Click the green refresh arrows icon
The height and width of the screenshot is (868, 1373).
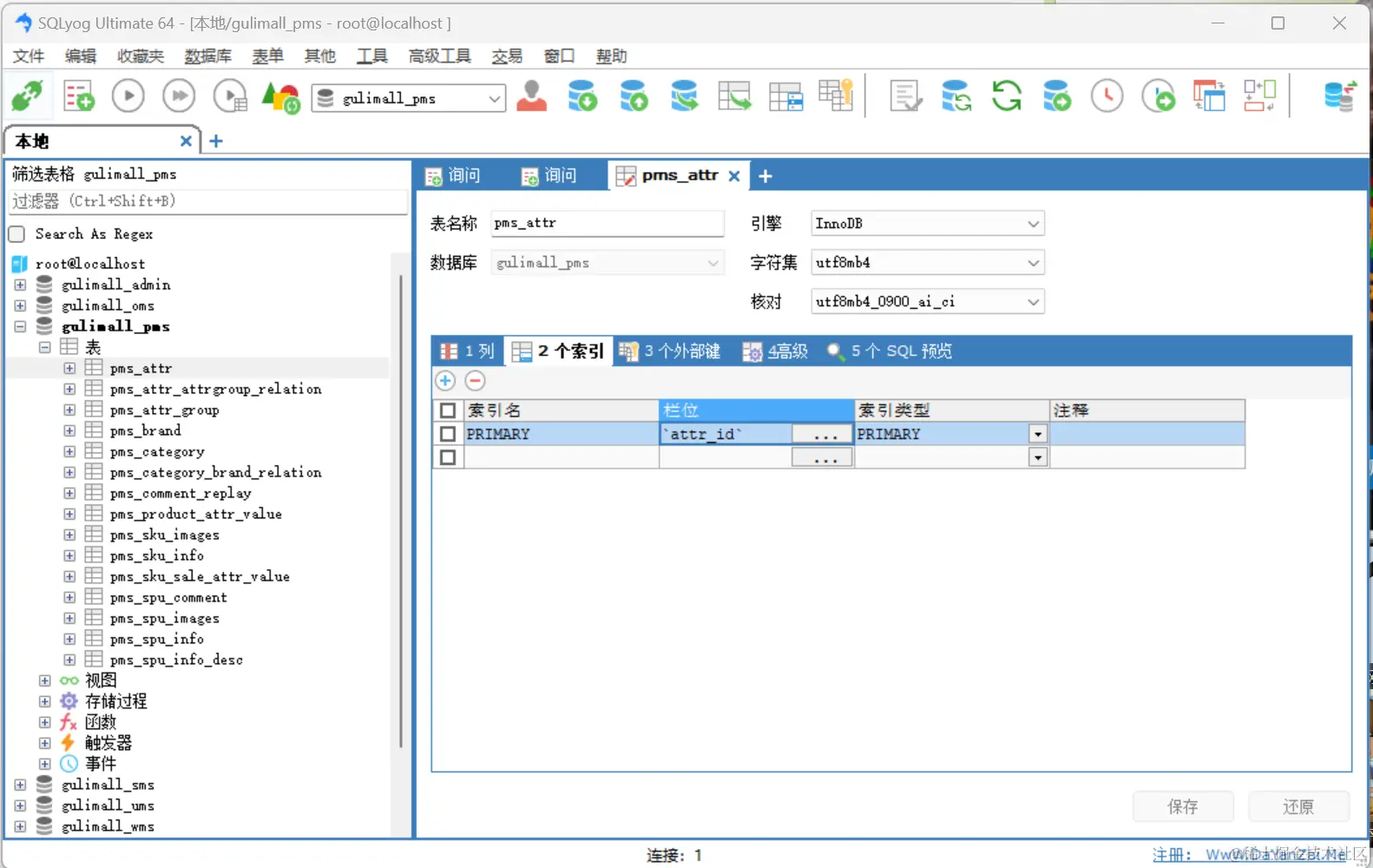click(1007, 95)
